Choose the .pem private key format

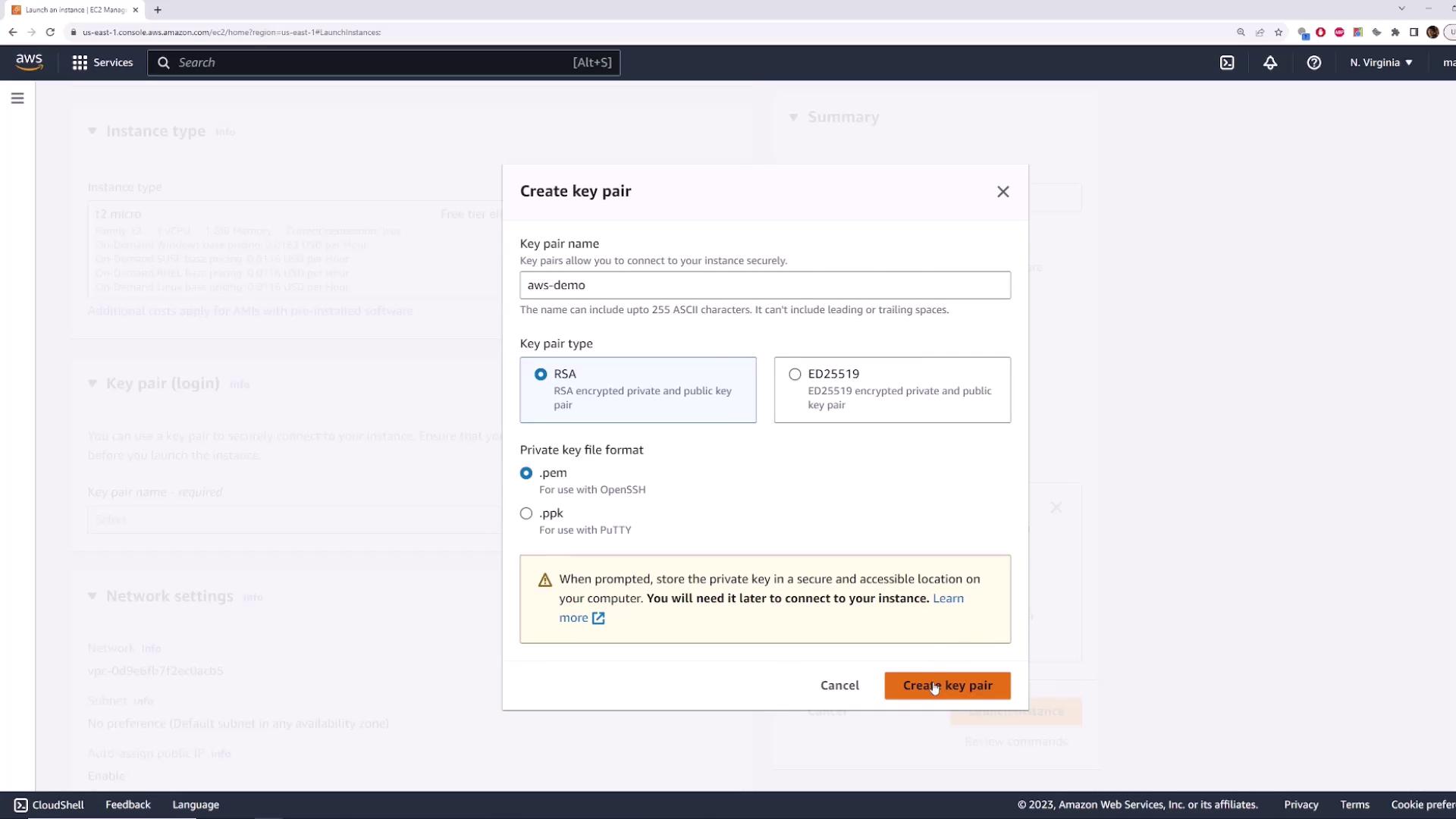coord(526,473)
